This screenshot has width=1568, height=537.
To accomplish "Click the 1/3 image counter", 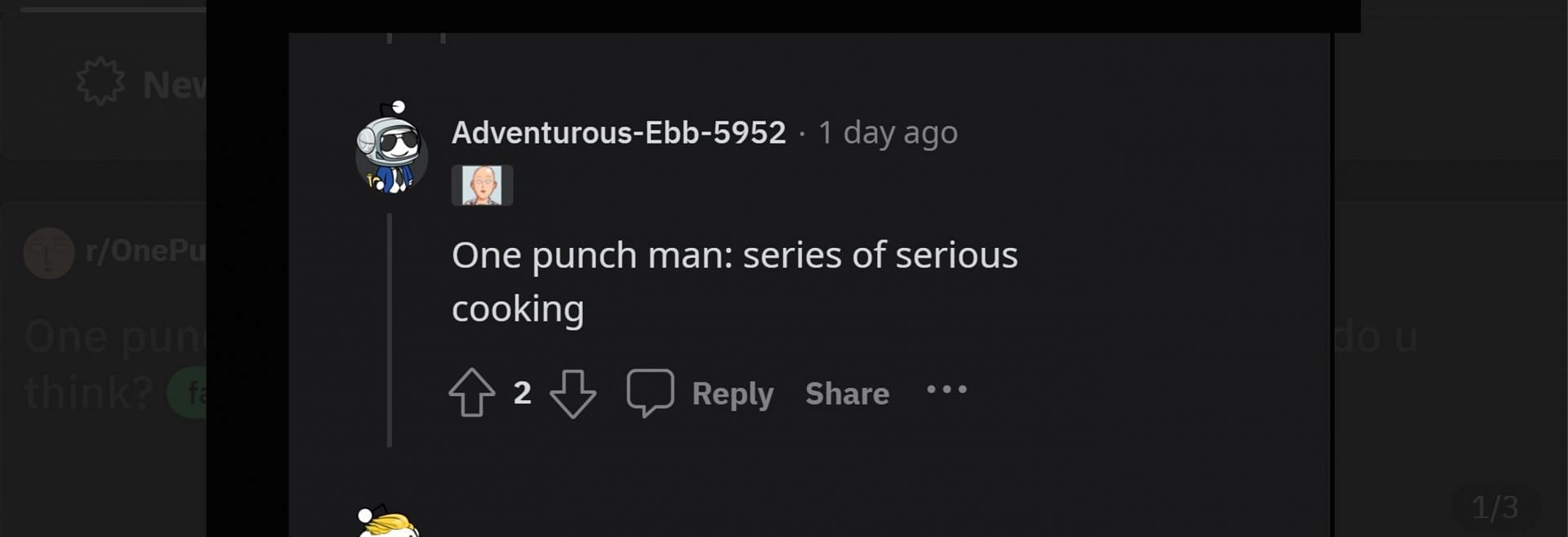I will pos(1494,508).
